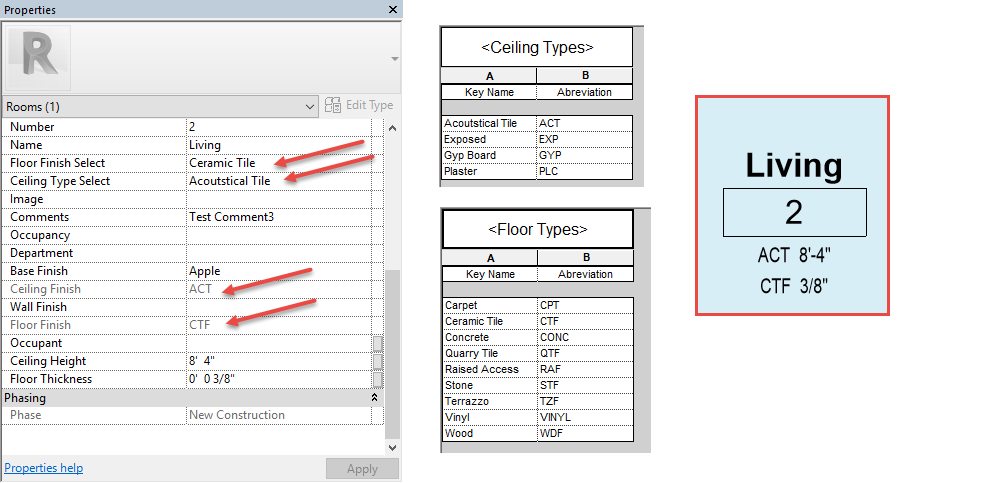Select the Plaster key name cell
The width and height of the screenshot is (988, 483).
(x=489, y=171)
